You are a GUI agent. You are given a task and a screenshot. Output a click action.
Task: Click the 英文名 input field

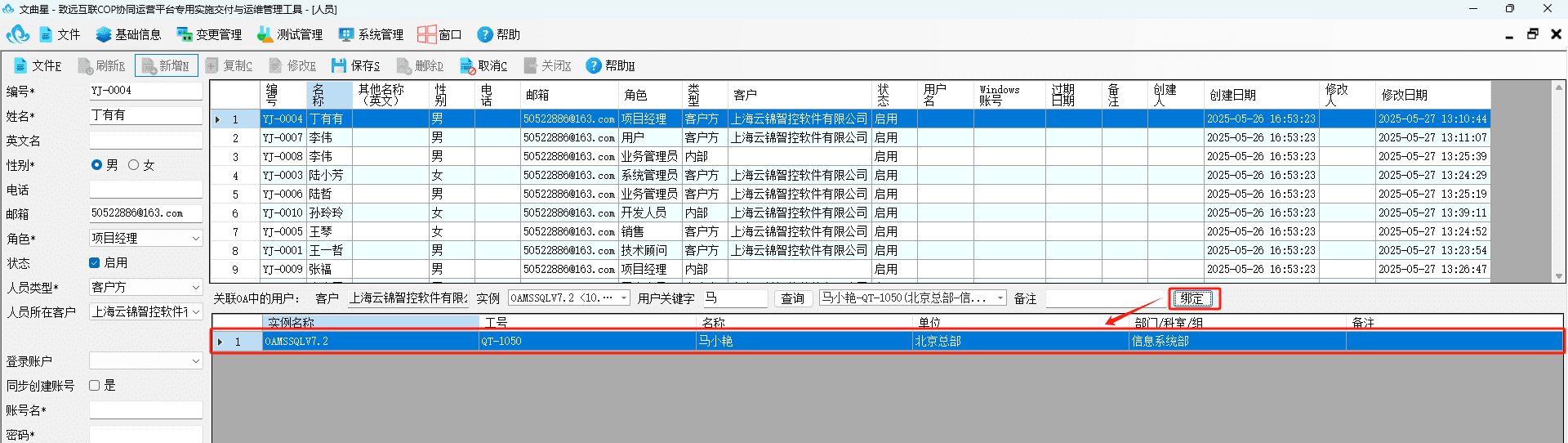[x=146, y=141]
